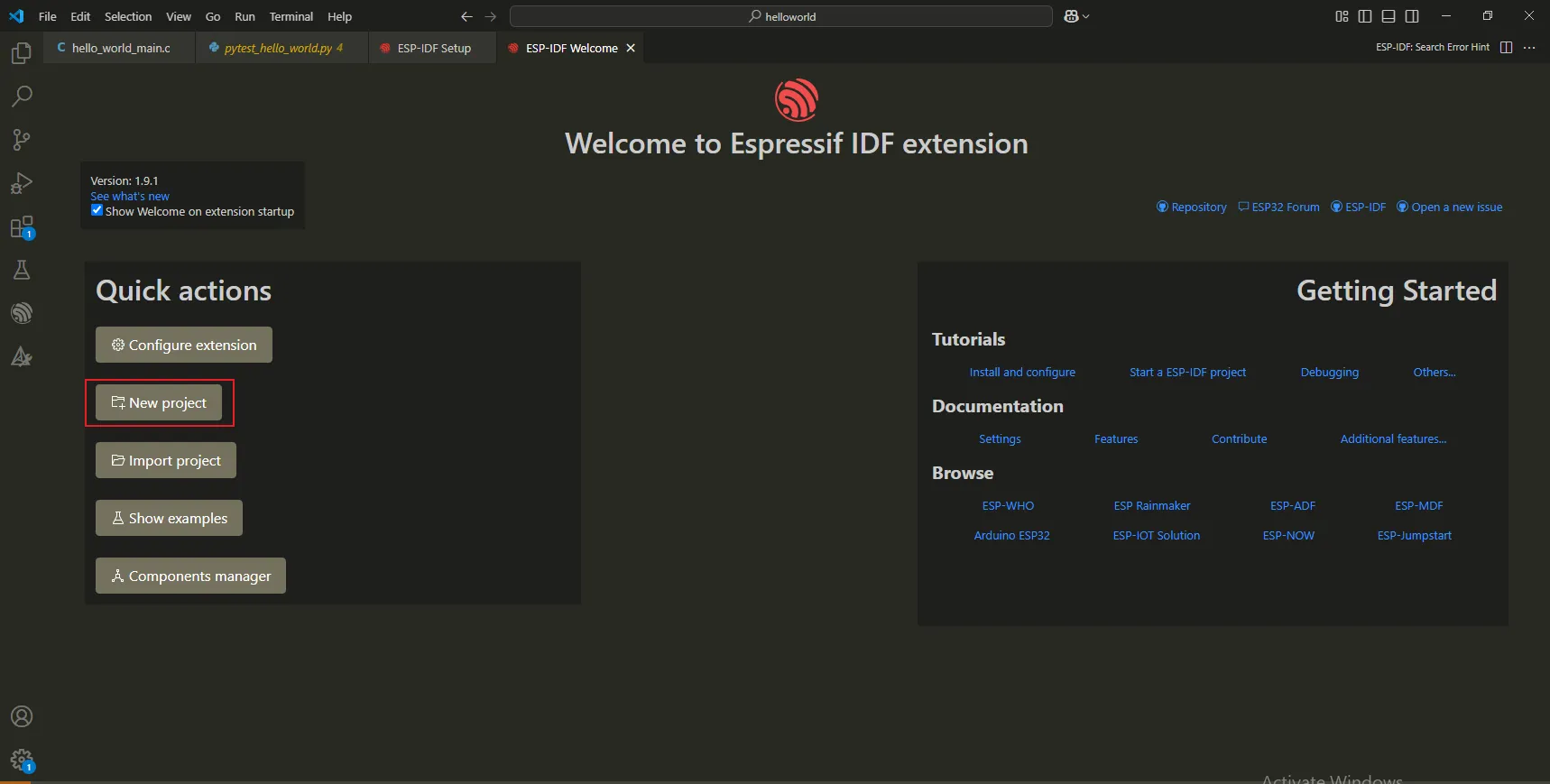Open the editor More Actions ellipsis menu
This screenshot has width=1550, height=784.
pos(1529,48)
